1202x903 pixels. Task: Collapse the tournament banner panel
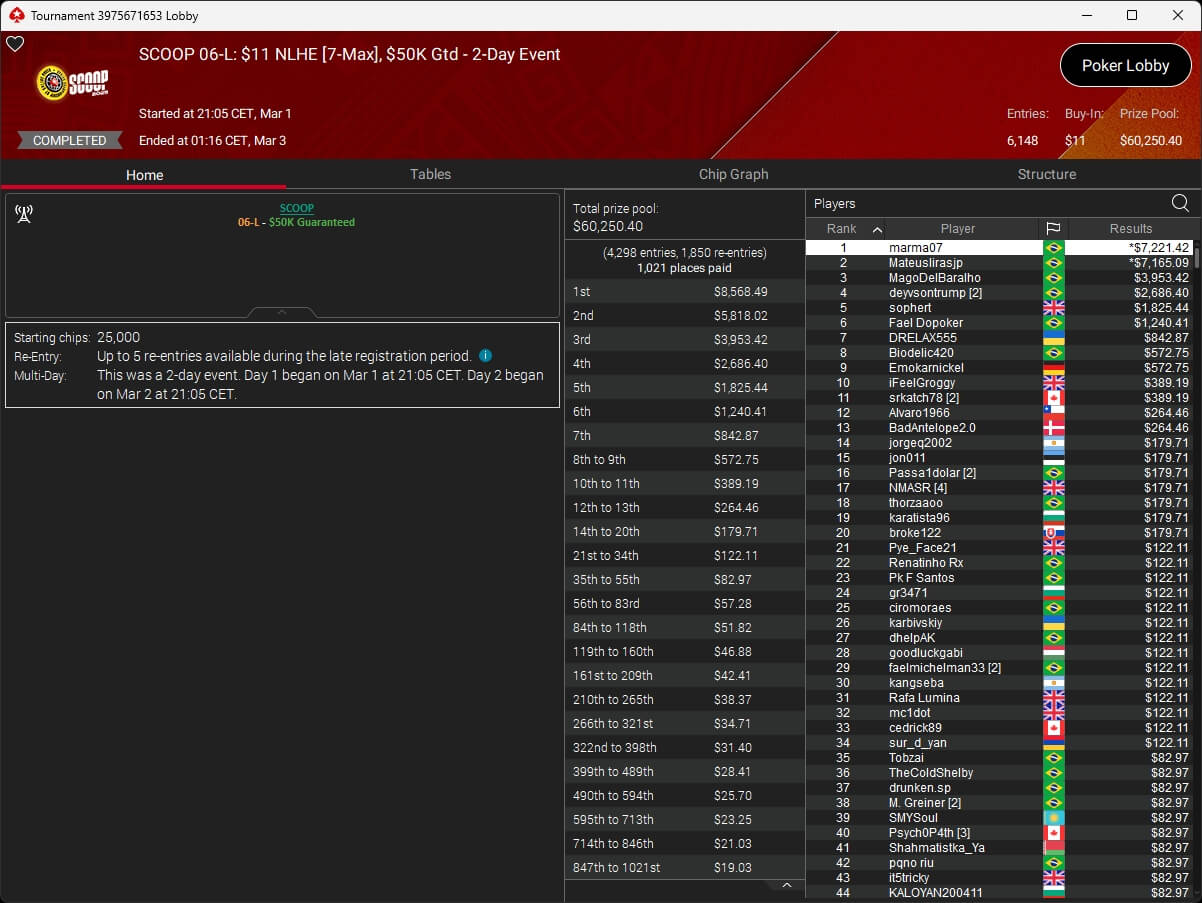282,312
